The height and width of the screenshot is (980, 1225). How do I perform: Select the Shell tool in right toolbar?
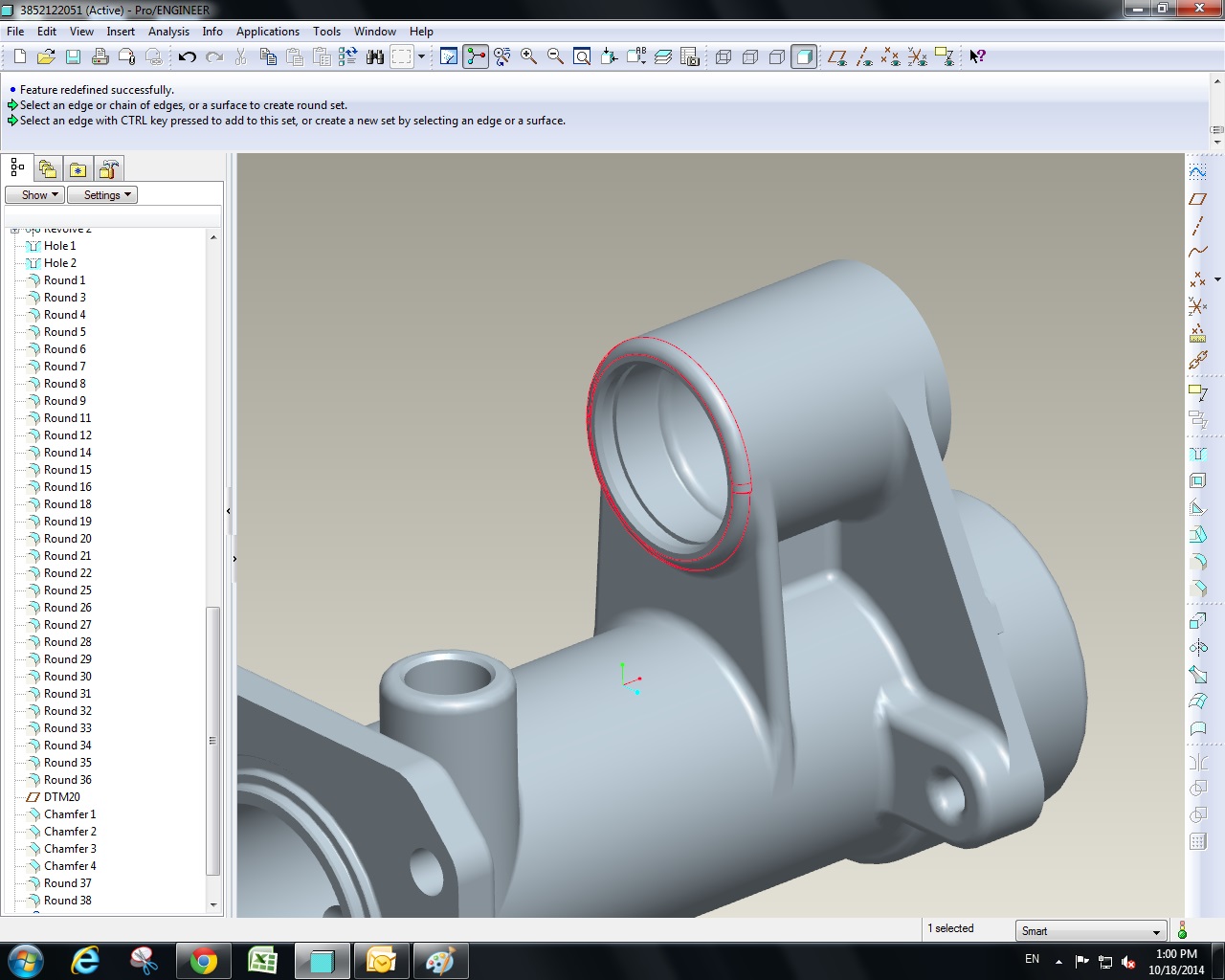pyautogui.click(x=1197, y=480)
